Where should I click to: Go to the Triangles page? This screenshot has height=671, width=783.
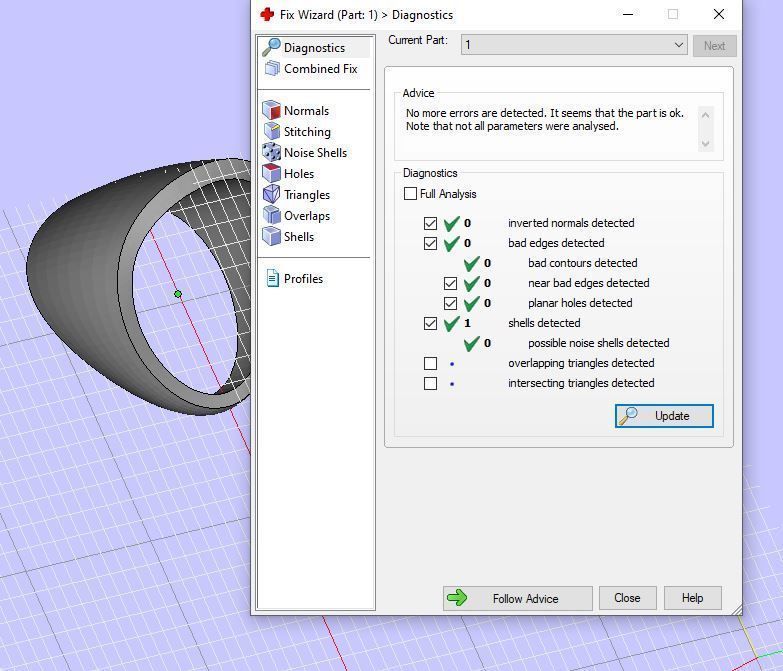pos(307,194)
